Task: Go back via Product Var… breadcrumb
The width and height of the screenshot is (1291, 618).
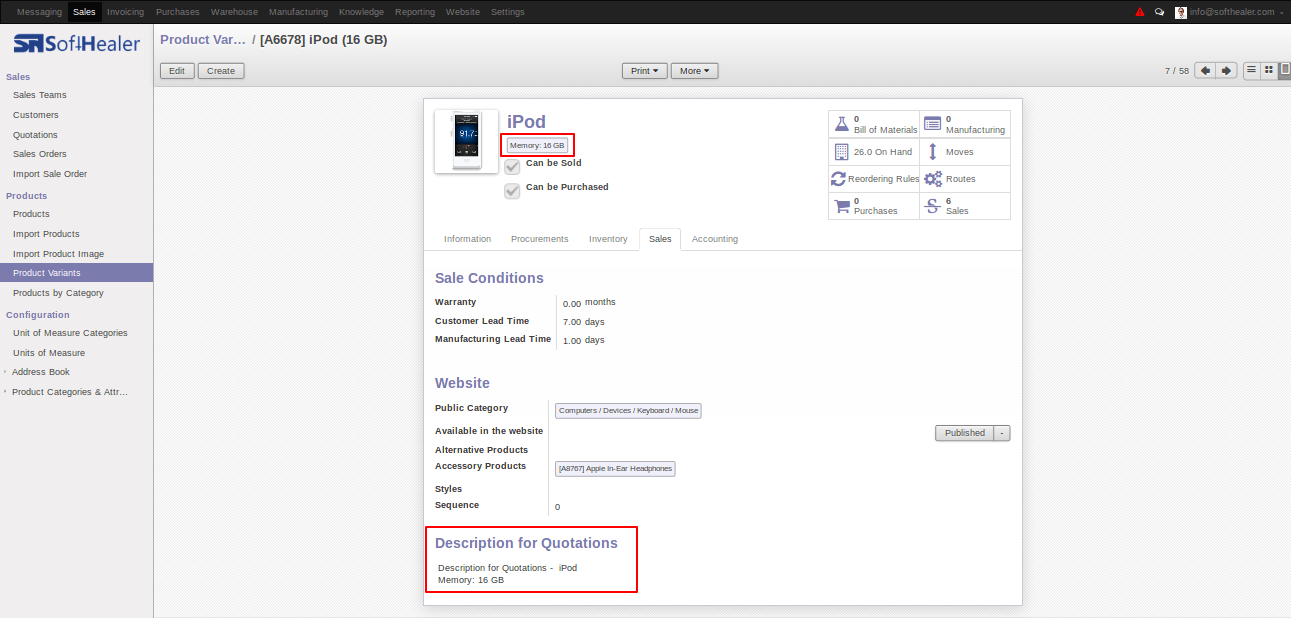Action: pos(202,40)
